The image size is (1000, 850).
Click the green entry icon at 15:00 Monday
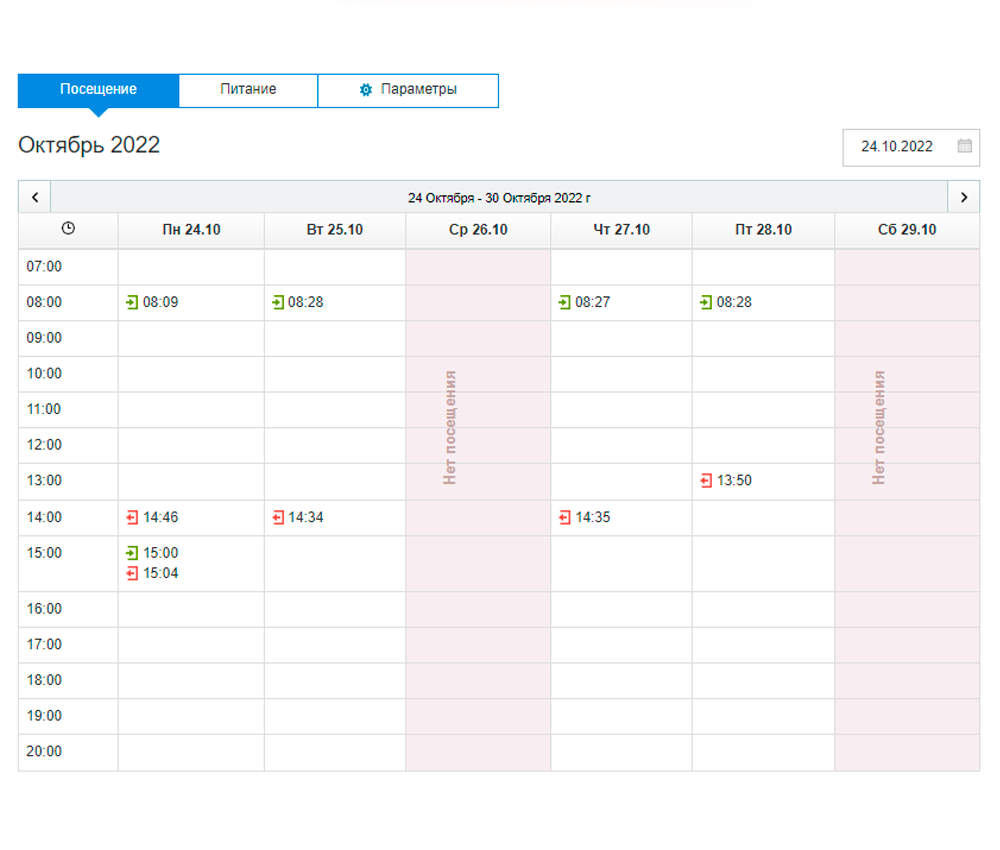pyautogui.click(x=132, y=553)
